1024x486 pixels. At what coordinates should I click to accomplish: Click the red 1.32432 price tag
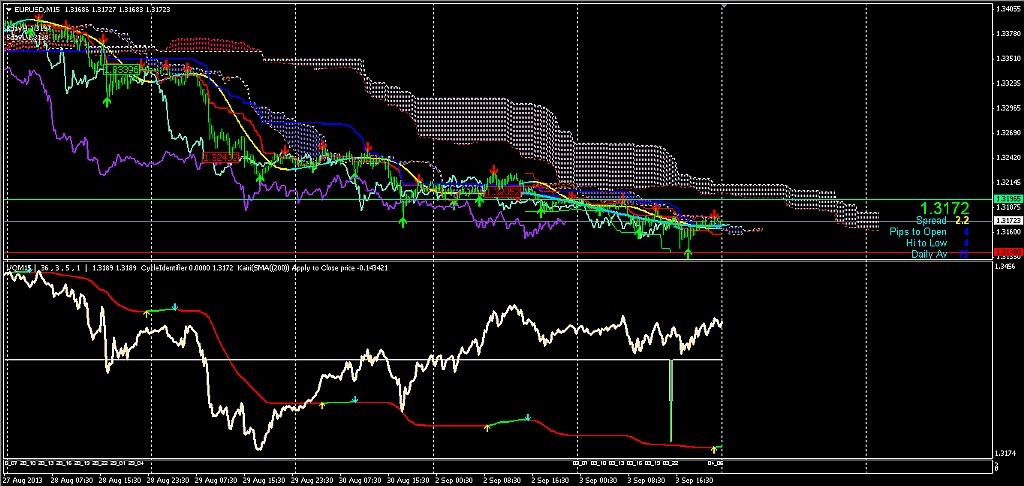coord(221,157)
